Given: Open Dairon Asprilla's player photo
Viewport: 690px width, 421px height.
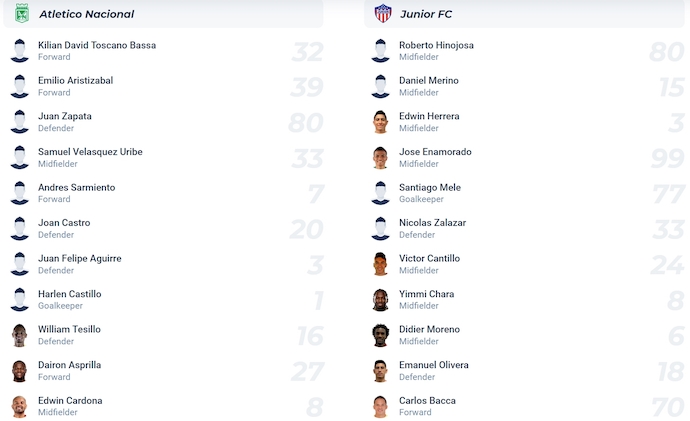Looking at the screenshot, I should tap(20, 371).
